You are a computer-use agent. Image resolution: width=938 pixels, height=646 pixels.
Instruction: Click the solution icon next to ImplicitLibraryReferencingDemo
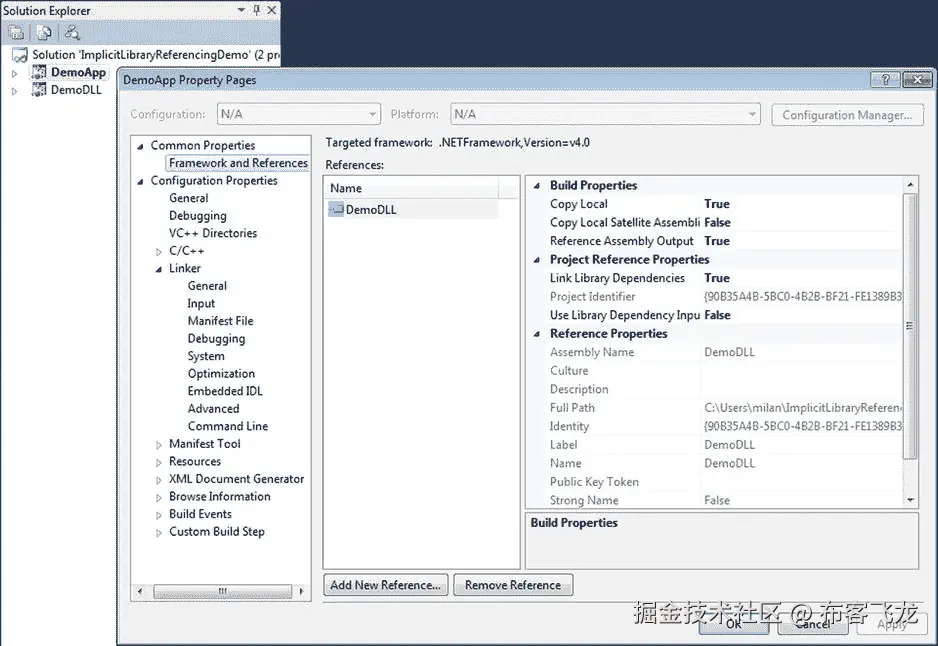point(19,54)
